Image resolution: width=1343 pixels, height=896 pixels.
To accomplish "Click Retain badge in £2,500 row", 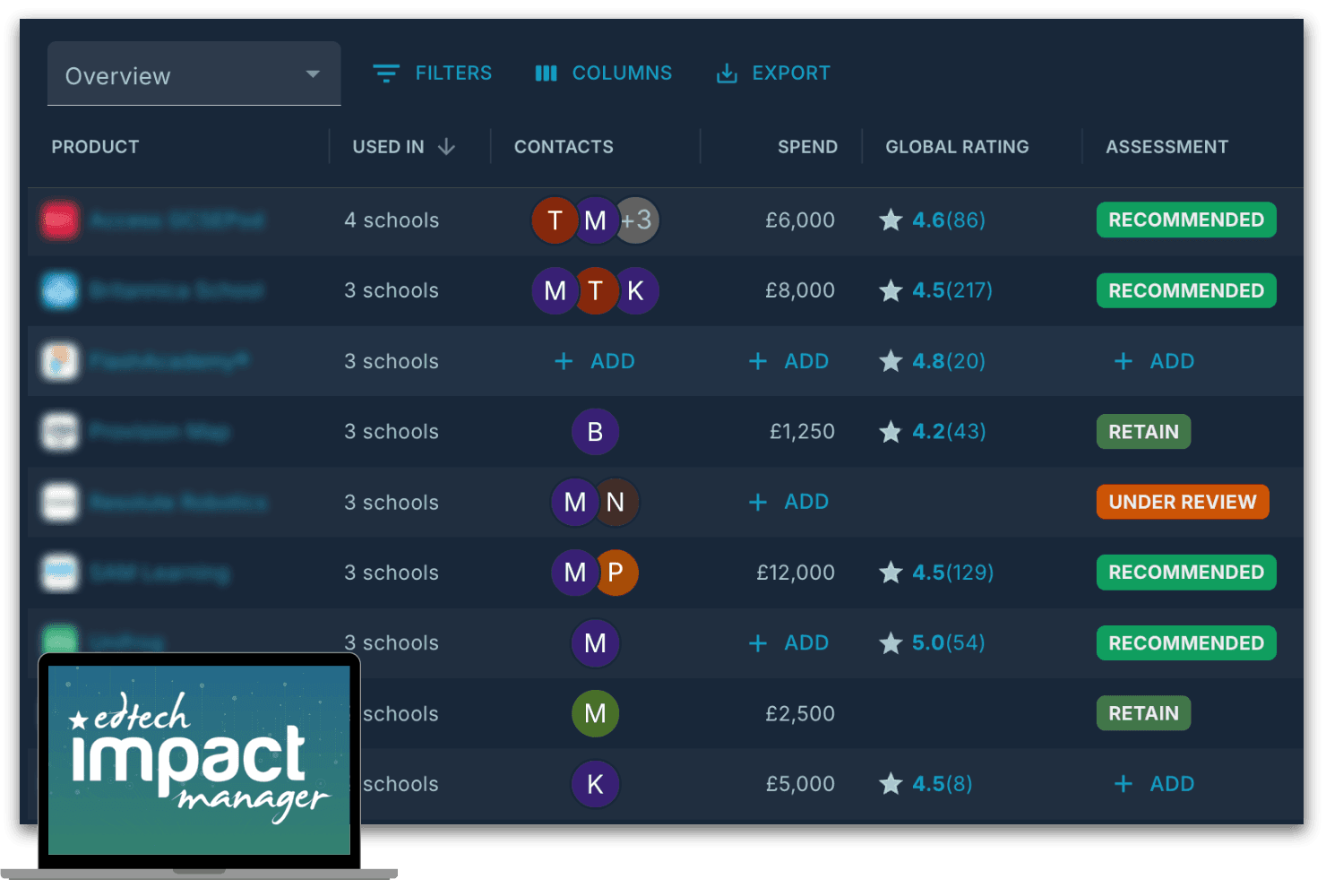I will point(1144,713).
